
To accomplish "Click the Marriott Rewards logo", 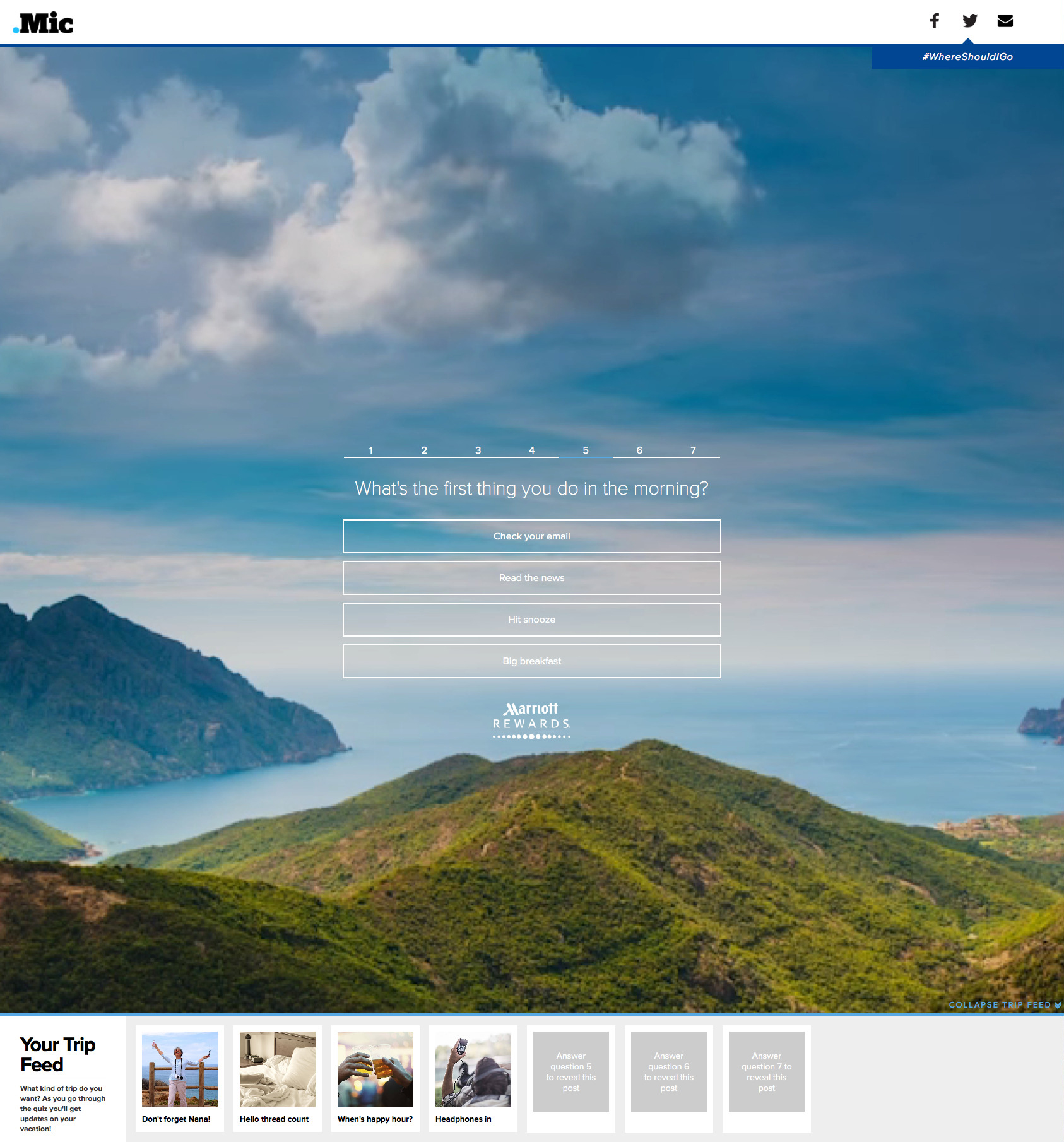I will (x=531, y=720).
